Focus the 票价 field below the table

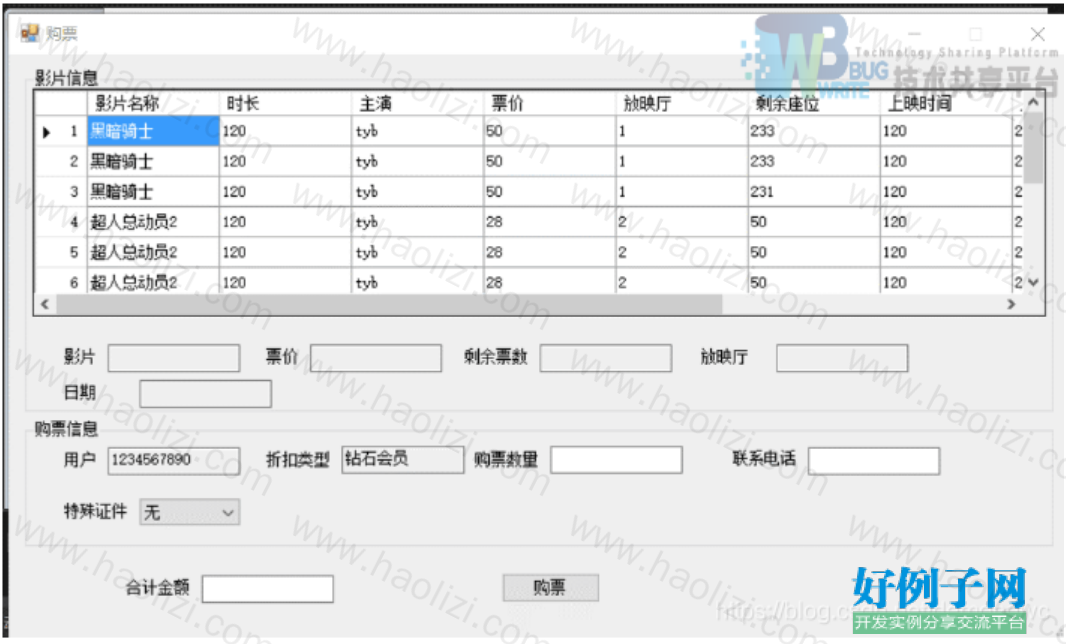click(376, 358)
